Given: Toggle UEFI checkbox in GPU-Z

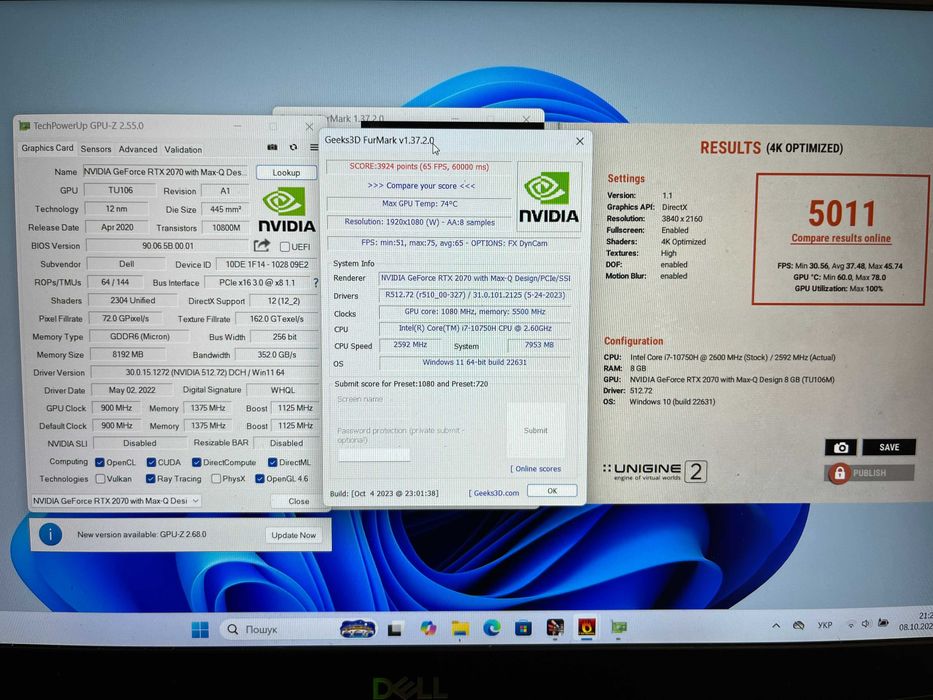Looking at the screenshot, I should (x=285, y=246).
